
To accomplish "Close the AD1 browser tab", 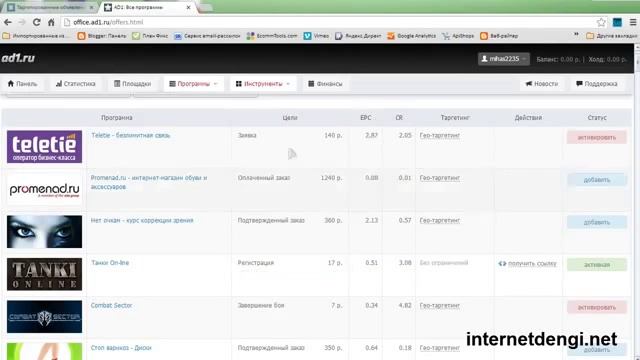I will (x=188, y=7).
